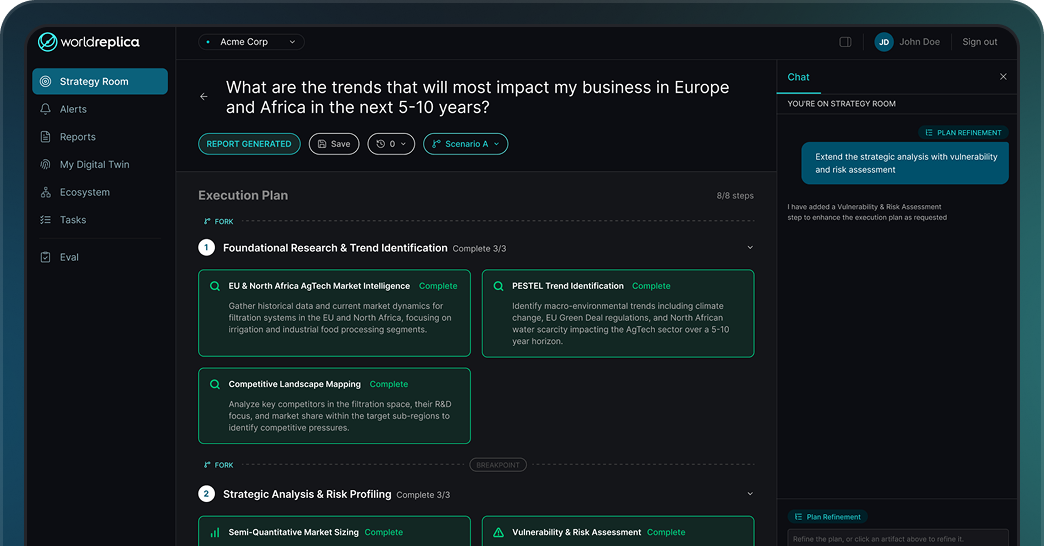
Task: Click the Tasks checklist icon
Action: [45, 220]
